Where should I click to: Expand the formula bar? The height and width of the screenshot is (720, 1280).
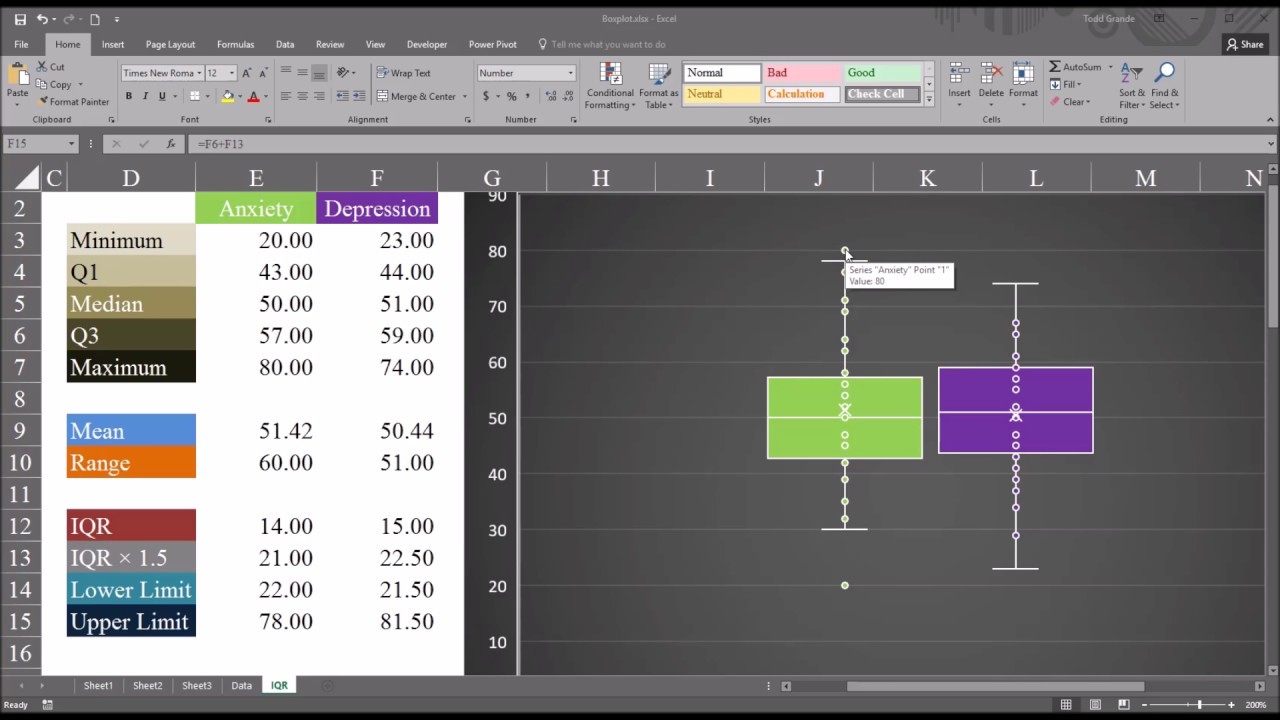point(1271,144)
